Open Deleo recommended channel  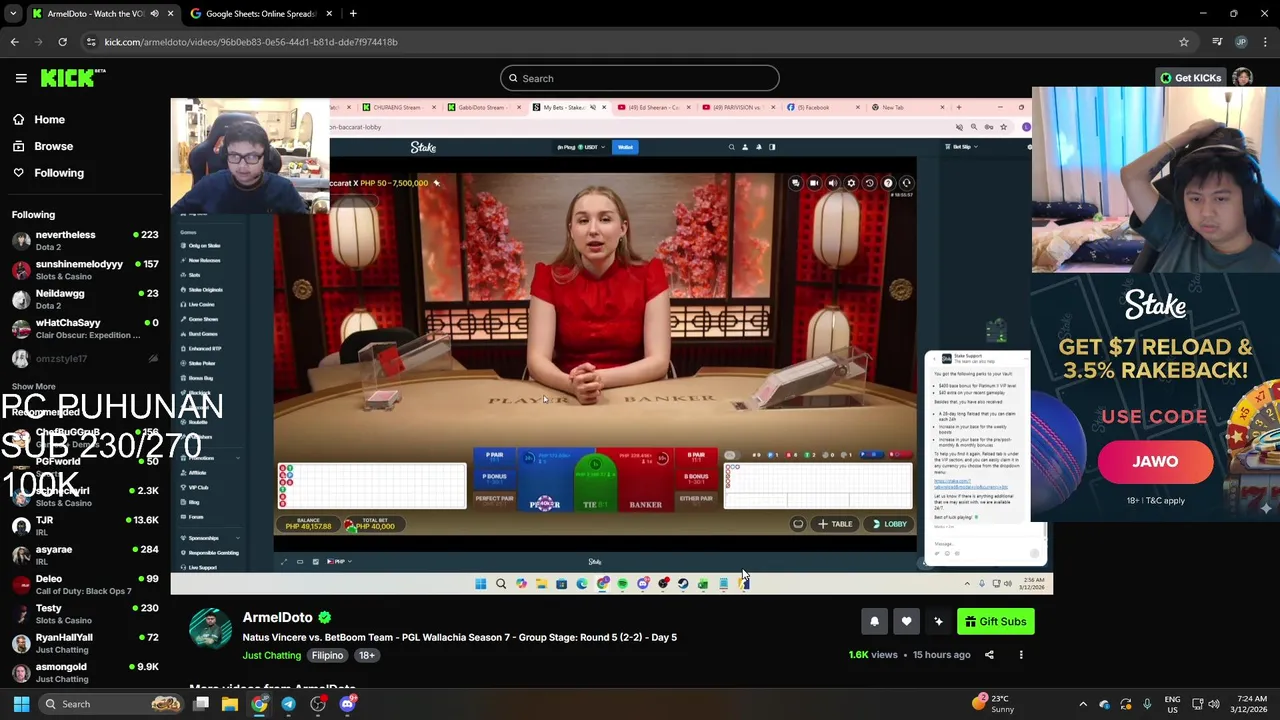point(85,584)
